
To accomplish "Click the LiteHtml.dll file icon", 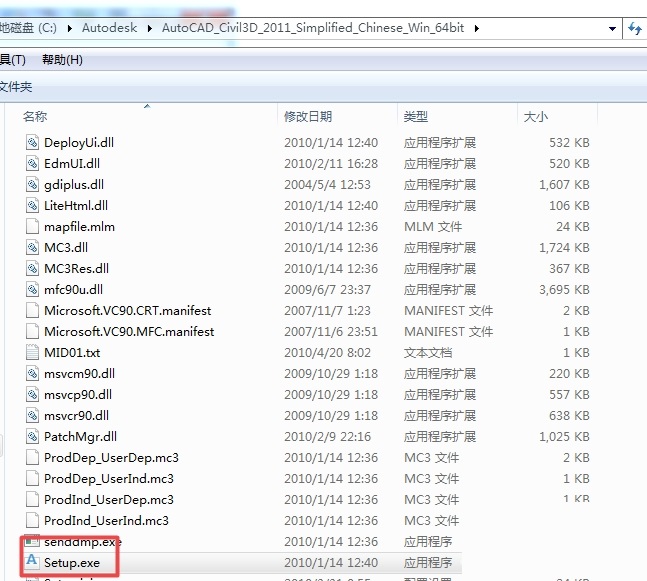I will 32,205.
